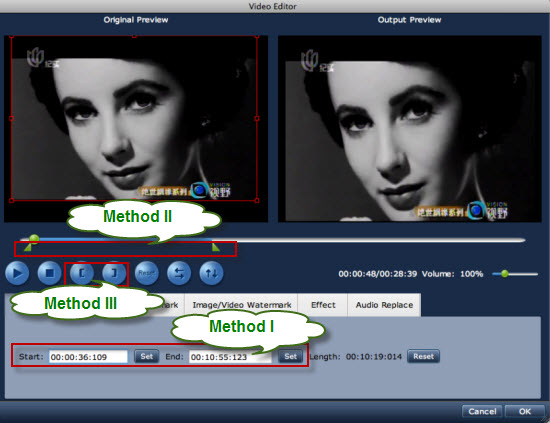Click the Stop playback button
This screenshot has width=550, height=423.
tap(49, 273)
